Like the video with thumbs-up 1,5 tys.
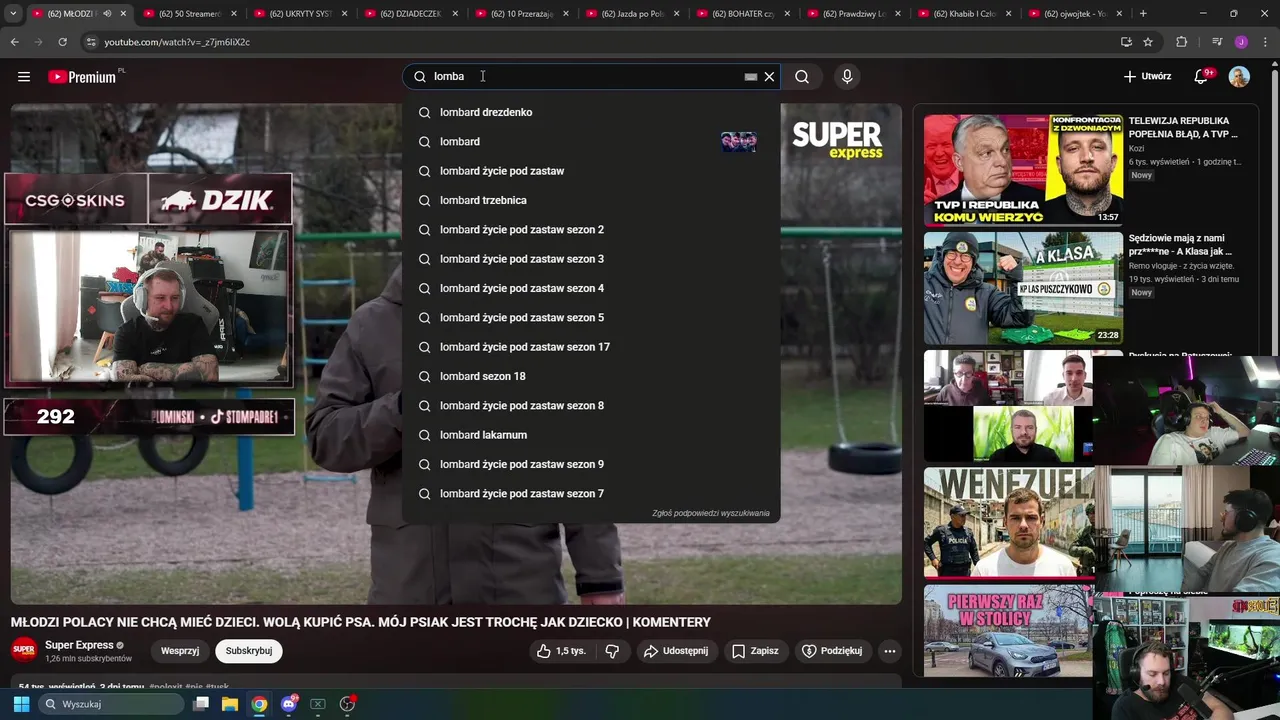 (x=561, y=651)
